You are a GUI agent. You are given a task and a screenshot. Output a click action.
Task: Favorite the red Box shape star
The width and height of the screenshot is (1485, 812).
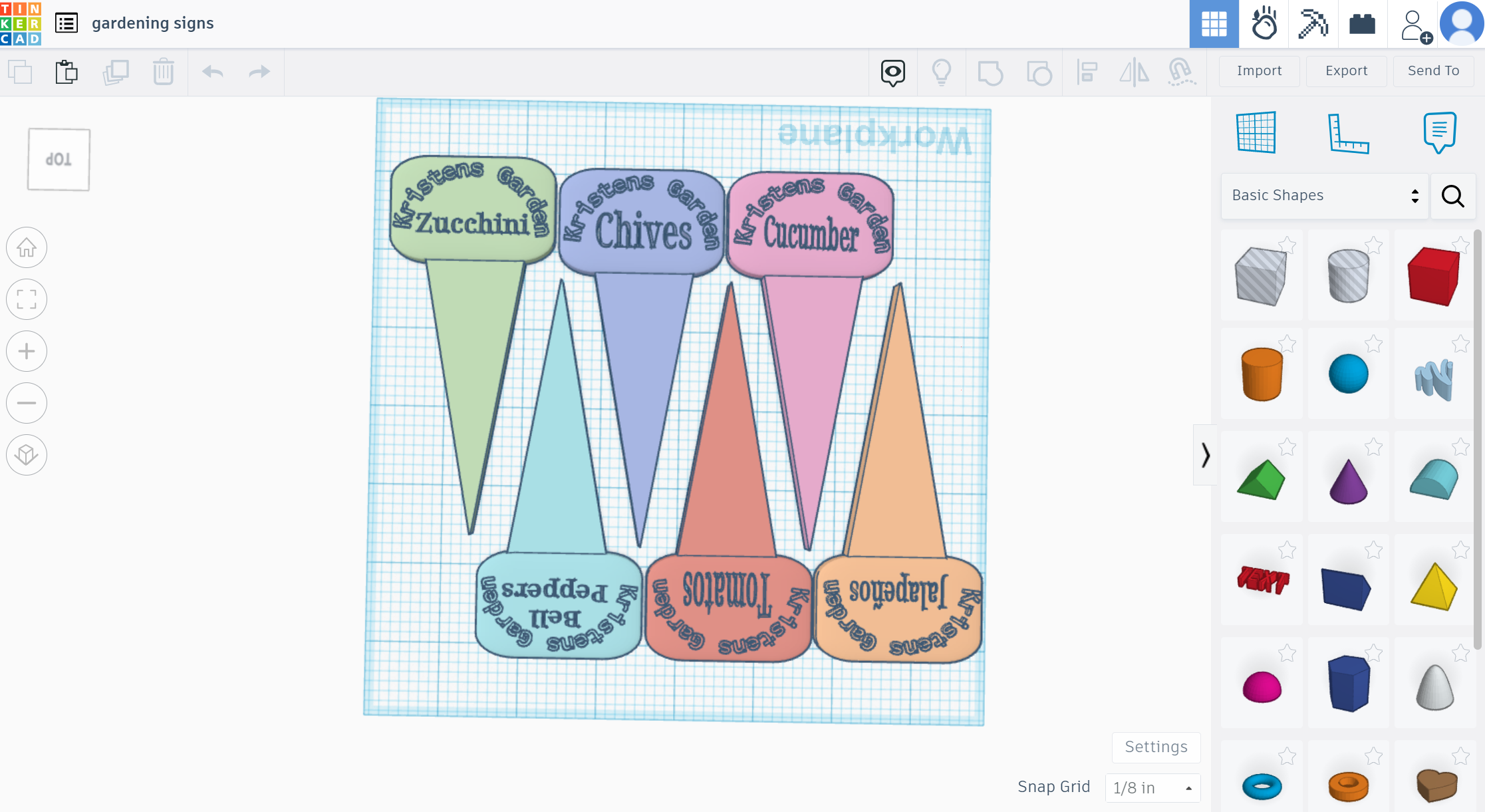[1460, 245]
